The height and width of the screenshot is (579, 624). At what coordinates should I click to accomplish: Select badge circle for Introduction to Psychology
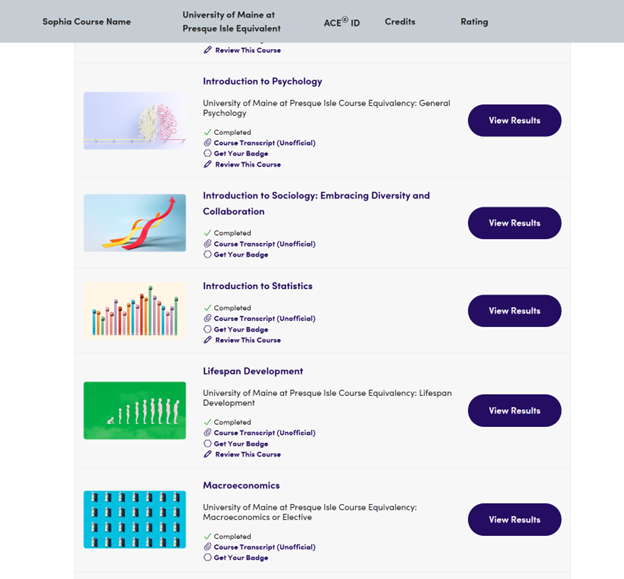pyautogui.click(x=208, y=154)
